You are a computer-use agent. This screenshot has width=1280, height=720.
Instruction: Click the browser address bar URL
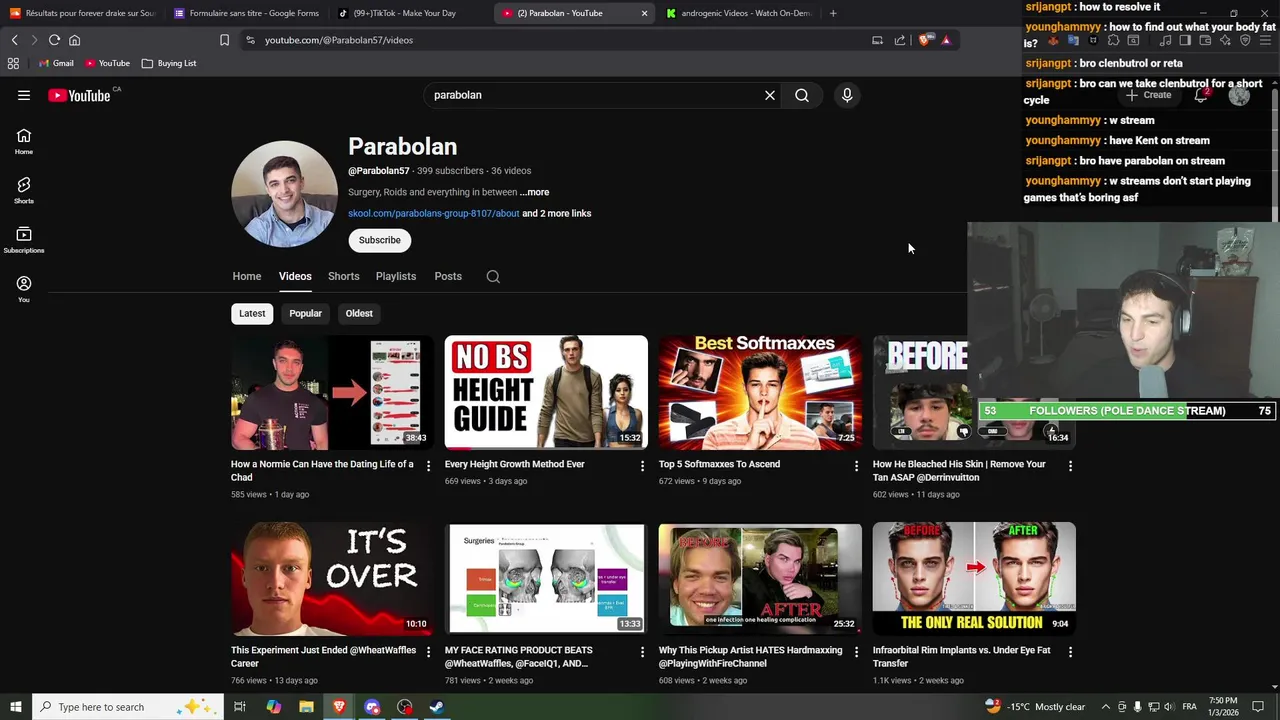pos(339,40)
